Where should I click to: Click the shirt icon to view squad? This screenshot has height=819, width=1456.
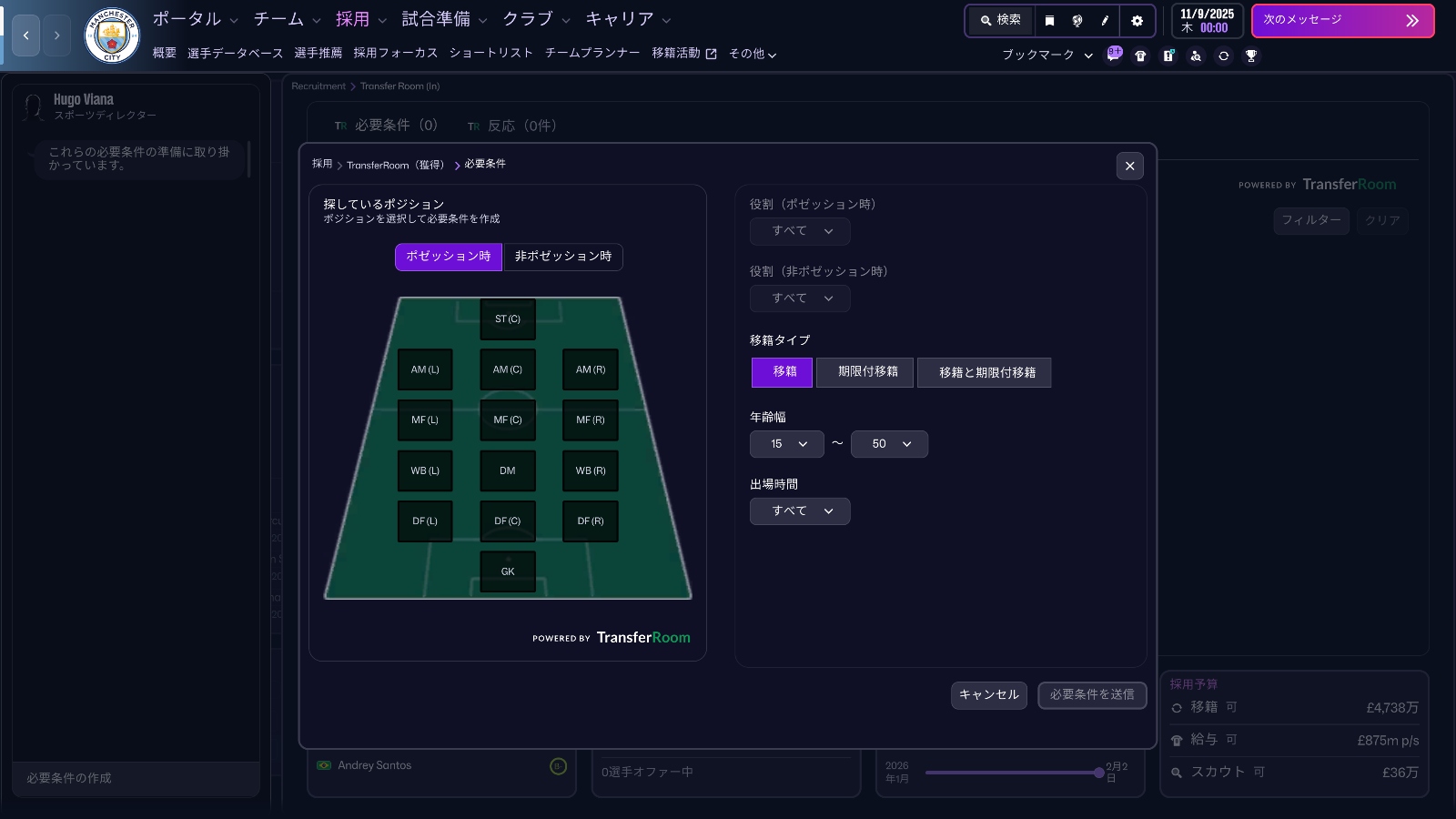(1141, 56)
